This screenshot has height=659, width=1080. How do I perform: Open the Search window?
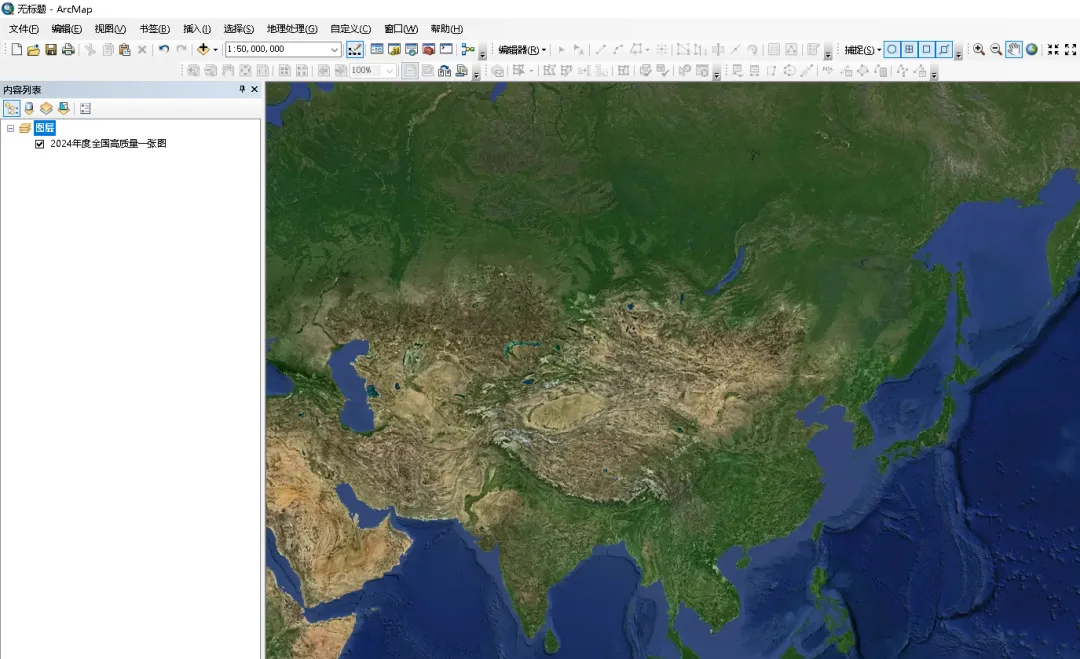[x=411, y=50]
